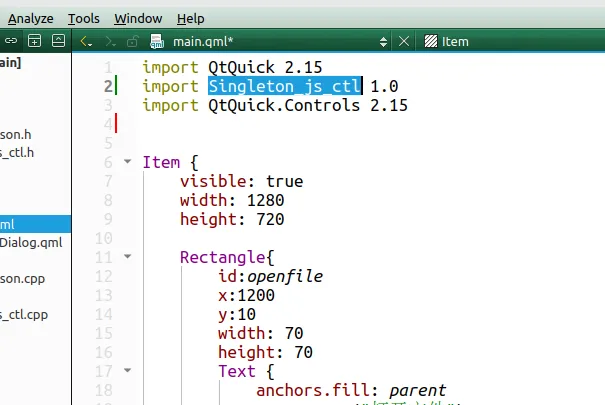
Task: Select the son.h file in project tree
Action: pyautogui.click(x=15, y=135)
